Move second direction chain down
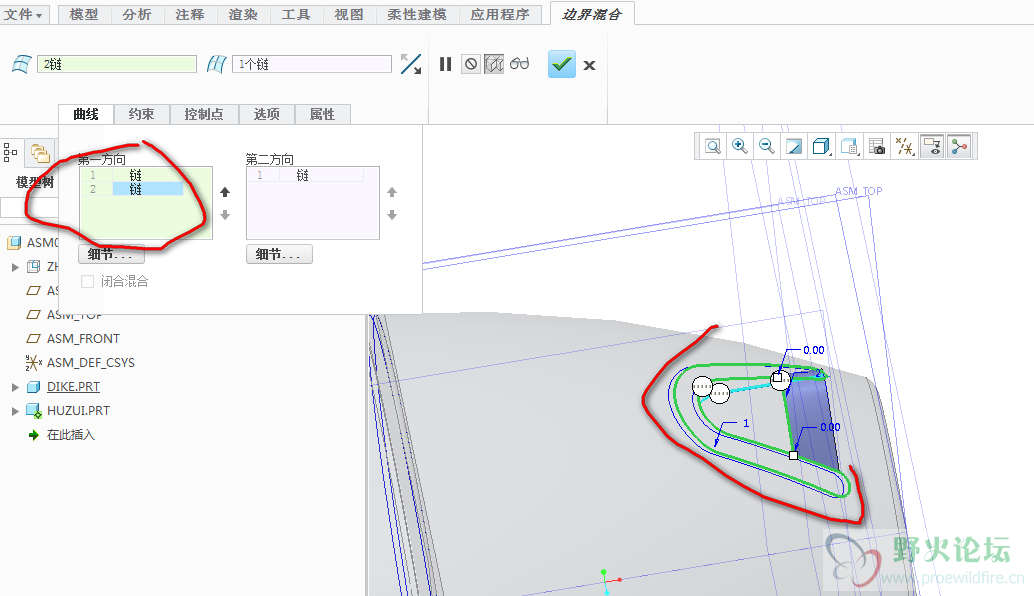This screenshot has width=1034, height=596. (x=392, y=215)
